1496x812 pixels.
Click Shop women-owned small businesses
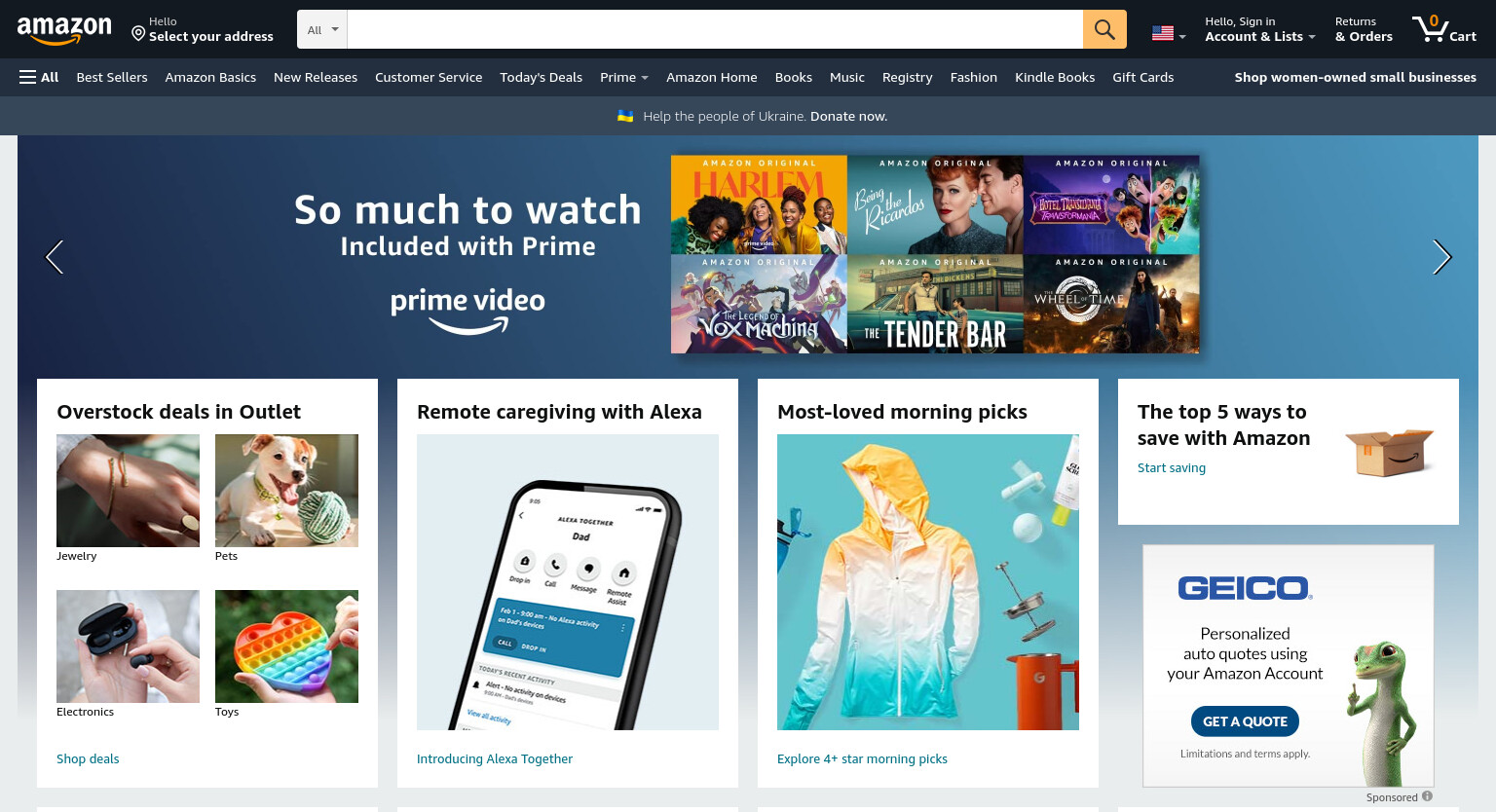pos(1356,77)
